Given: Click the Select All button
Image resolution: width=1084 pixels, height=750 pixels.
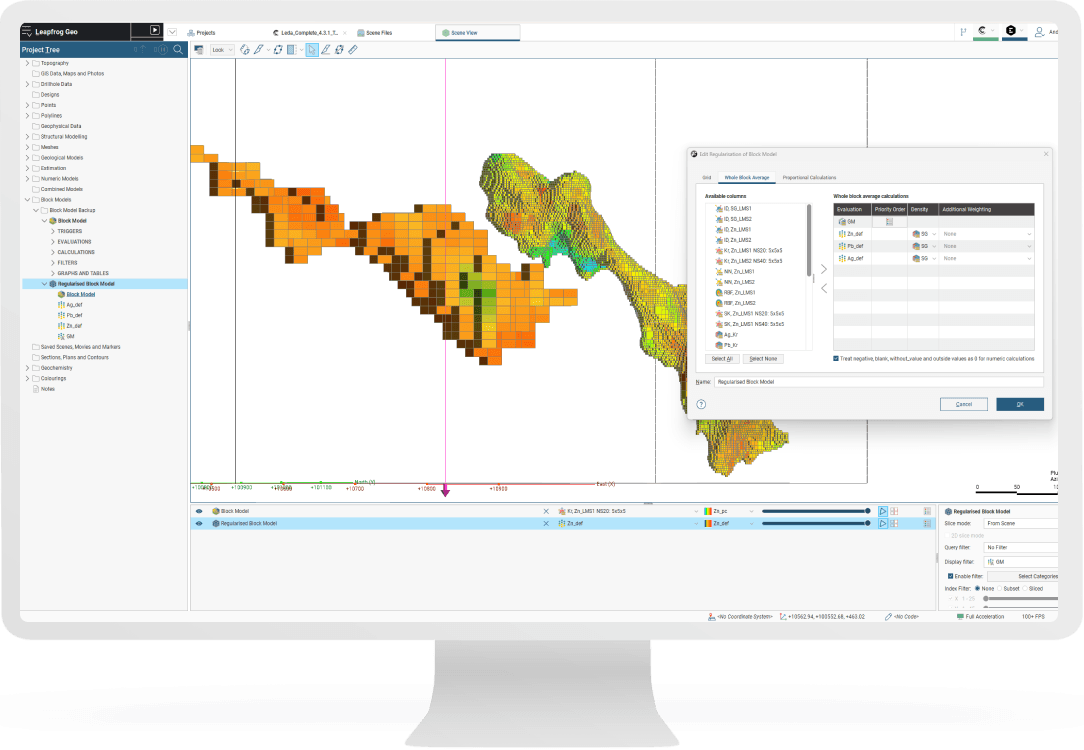Looking at the screenshot, I should [x=722, y=359].
